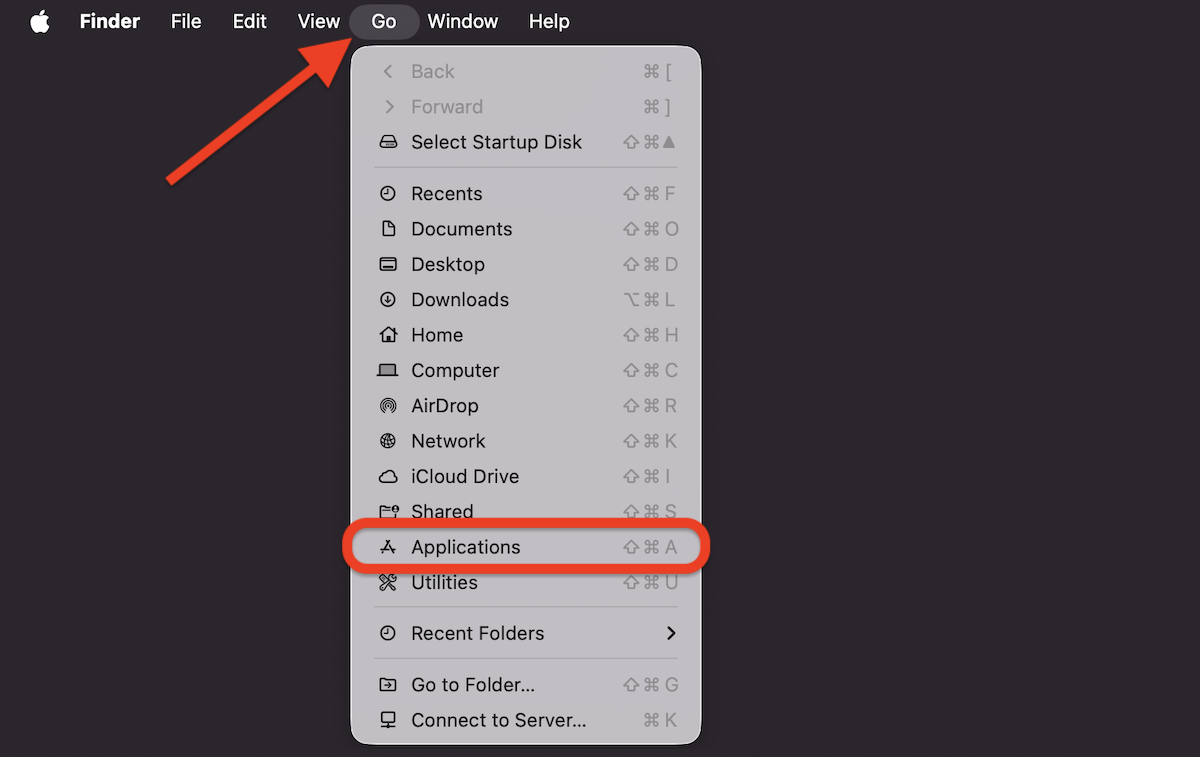1200x757 pixels.
Task: Click the AirDrop radar icon
Action: coord(388,406)
